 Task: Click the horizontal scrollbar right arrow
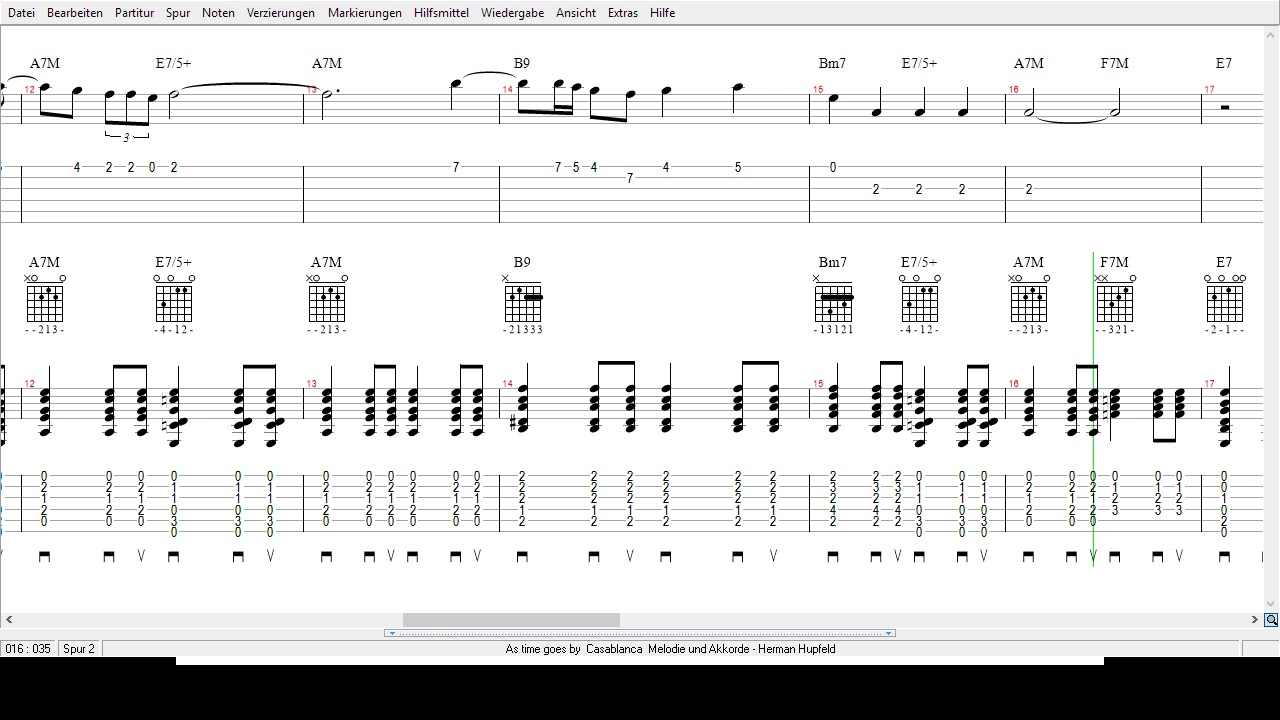tap(1255, 620)
